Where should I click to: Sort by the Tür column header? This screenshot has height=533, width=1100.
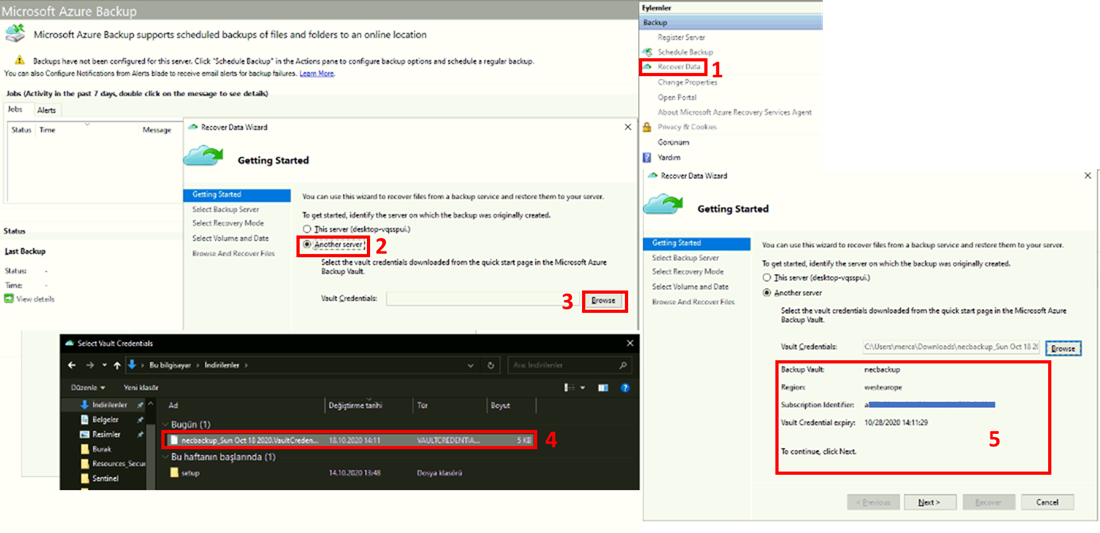coord(424,406)
